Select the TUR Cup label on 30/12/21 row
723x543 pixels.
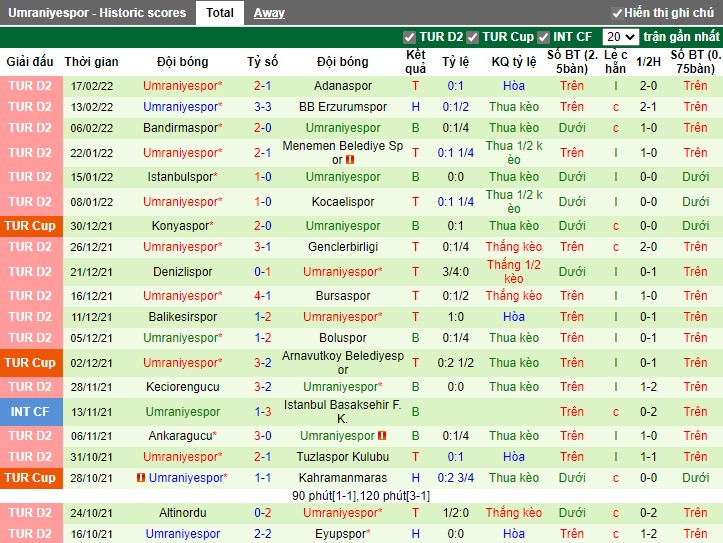(30, 226)
